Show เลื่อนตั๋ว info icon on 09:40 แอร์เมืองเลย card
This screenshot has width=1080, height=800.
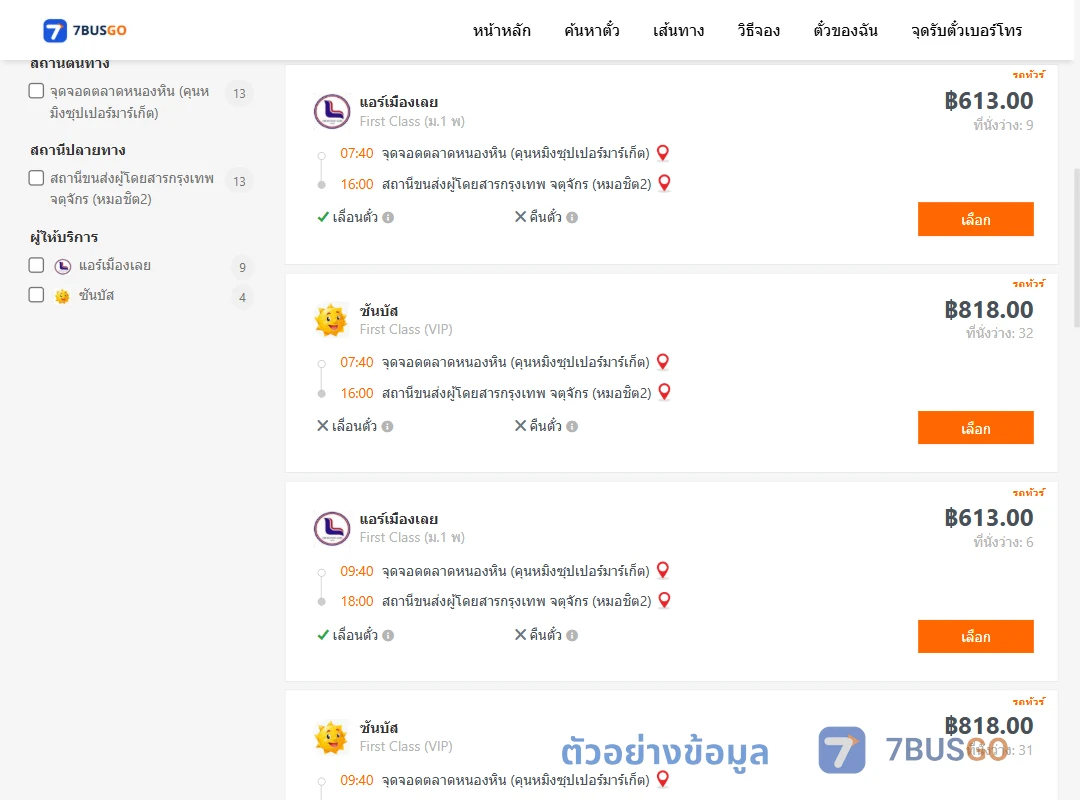click(388, 635)
